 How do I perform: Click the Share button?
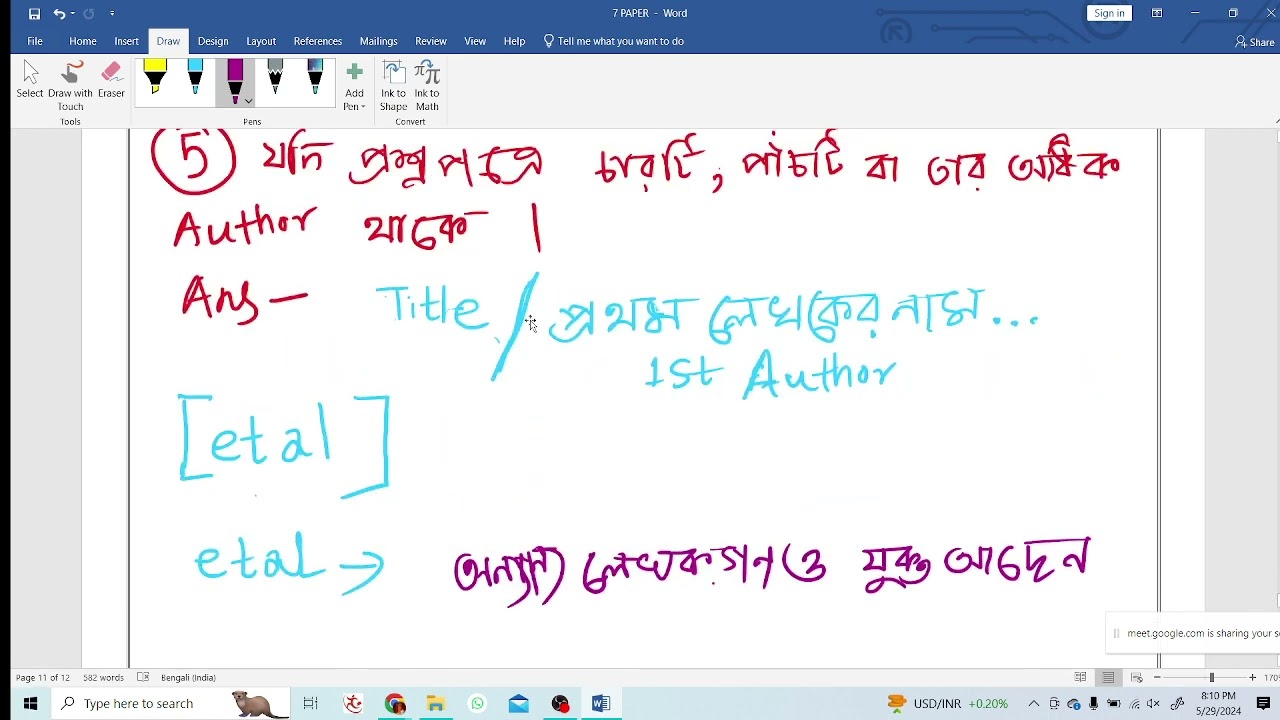(x=1255, y=41)
